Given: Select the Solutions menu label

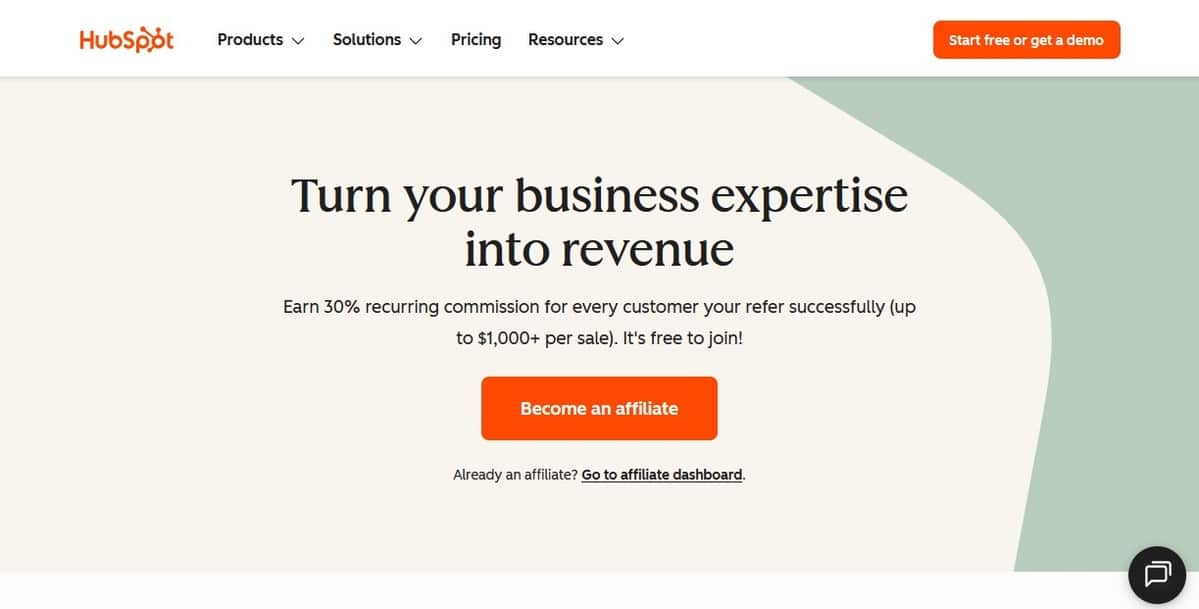Looking at the screenshot, I should (367, 40).
